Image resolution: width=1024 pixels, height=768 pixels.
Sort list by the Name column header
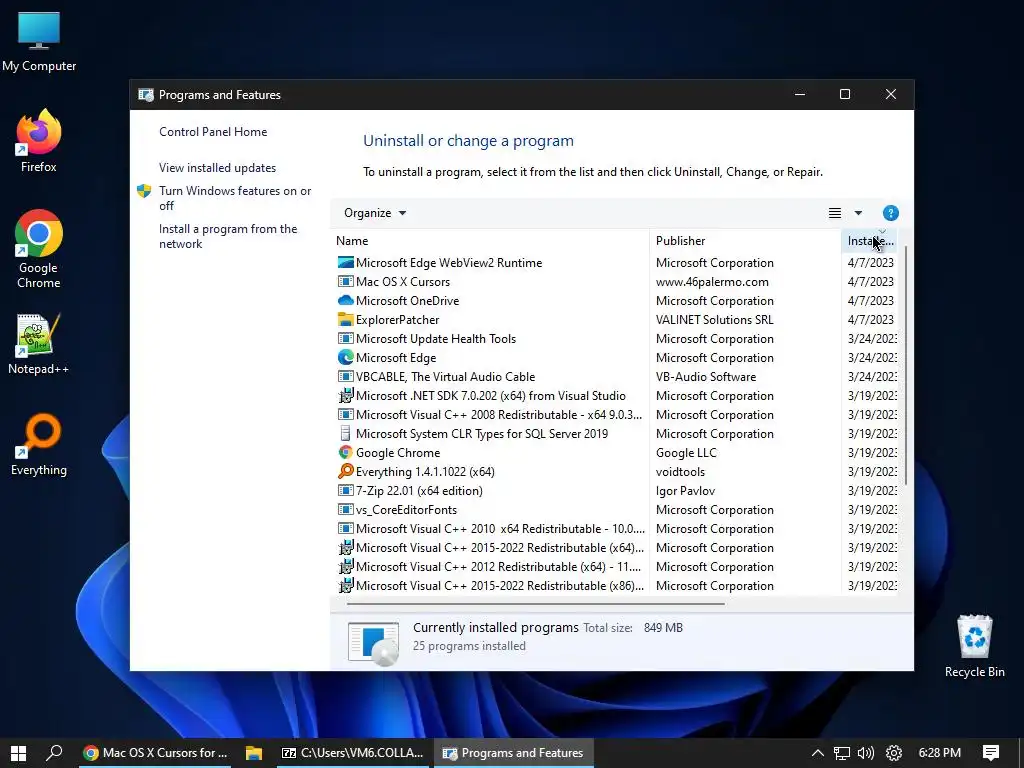[491, 241]
